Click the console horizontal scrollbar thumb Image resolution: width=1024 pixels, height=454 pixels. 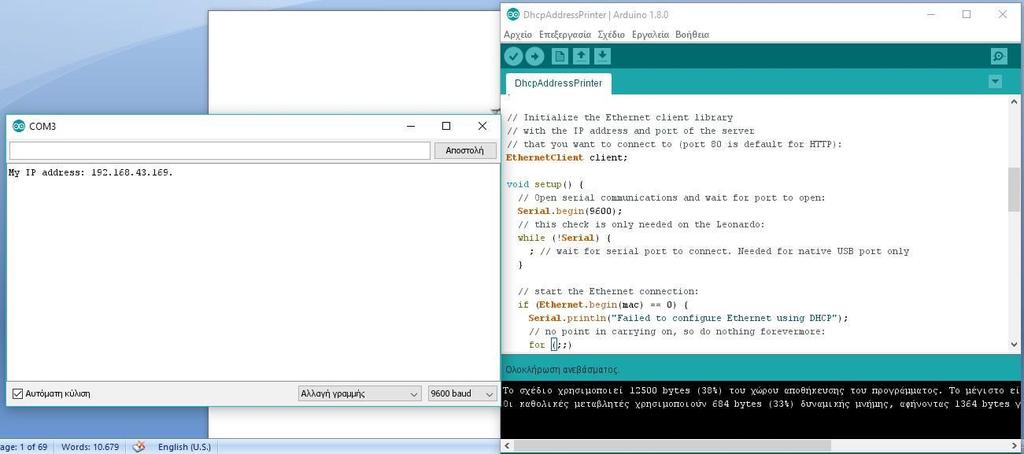[x=673, y=446]
